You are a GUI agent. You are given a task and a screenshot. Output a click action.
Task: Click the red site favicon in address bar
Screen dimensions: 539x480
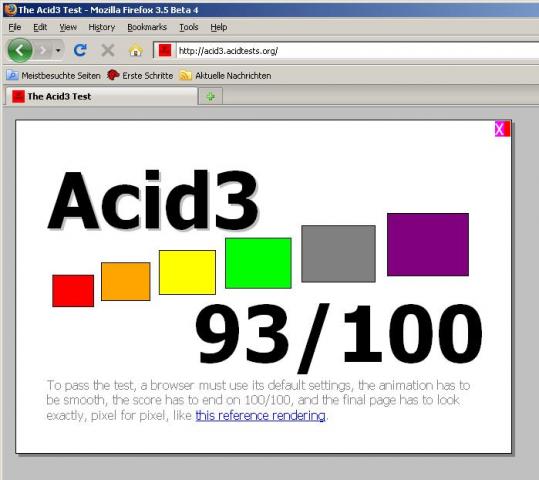pos(165,51)
